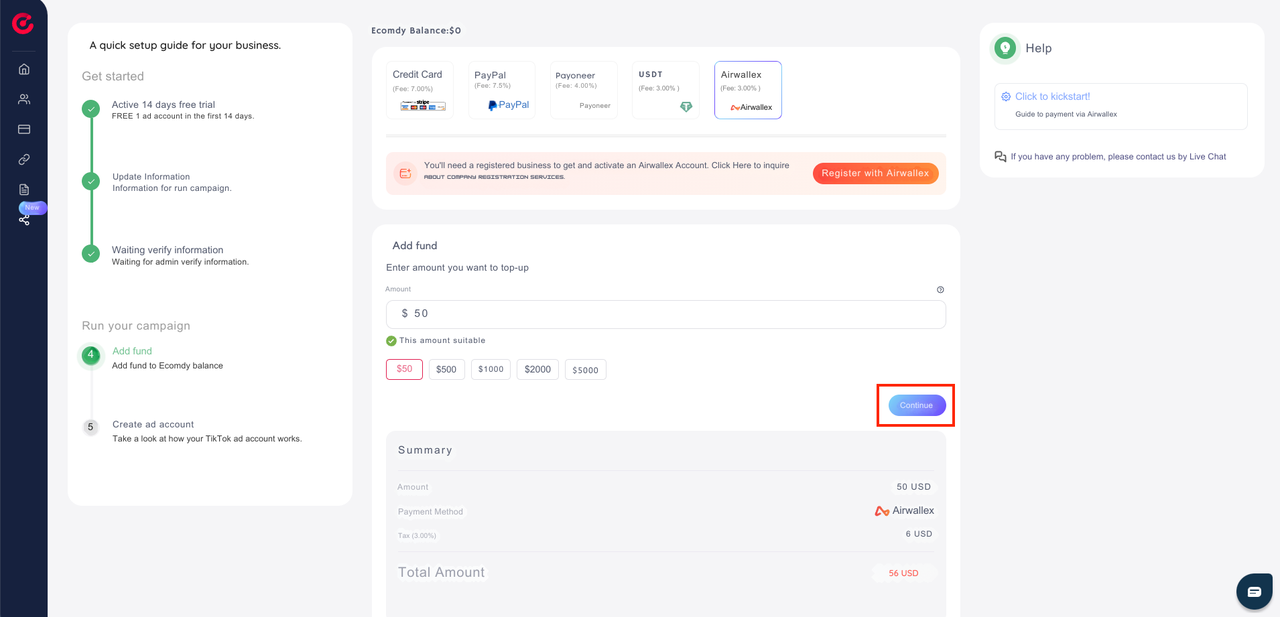Click Register with Airwallex button
This screenshot has height=617, width=1280.
(875, 173)
